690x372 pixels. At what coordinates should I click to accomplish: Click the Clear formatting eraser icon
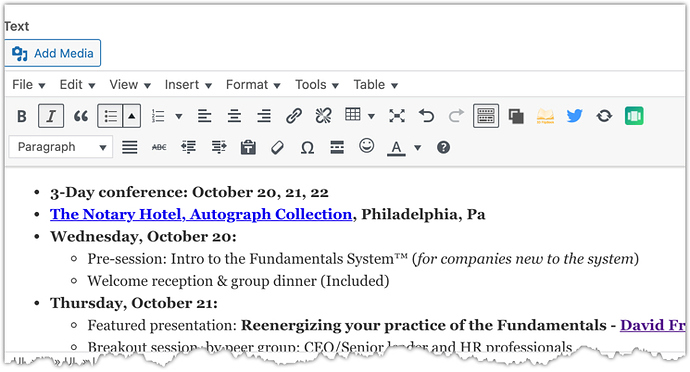(278, 147)
